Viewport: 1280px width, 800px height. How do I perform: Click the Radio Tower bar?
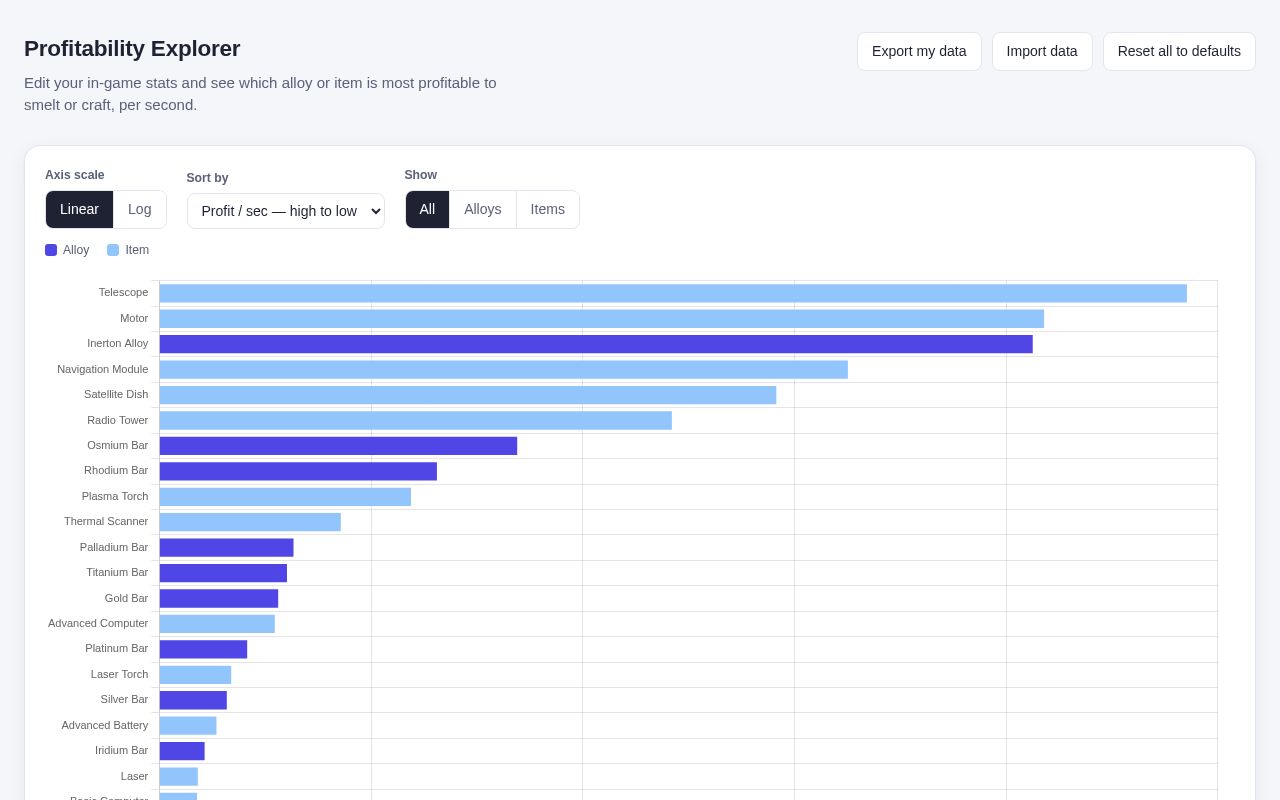(x=416, y=421)
